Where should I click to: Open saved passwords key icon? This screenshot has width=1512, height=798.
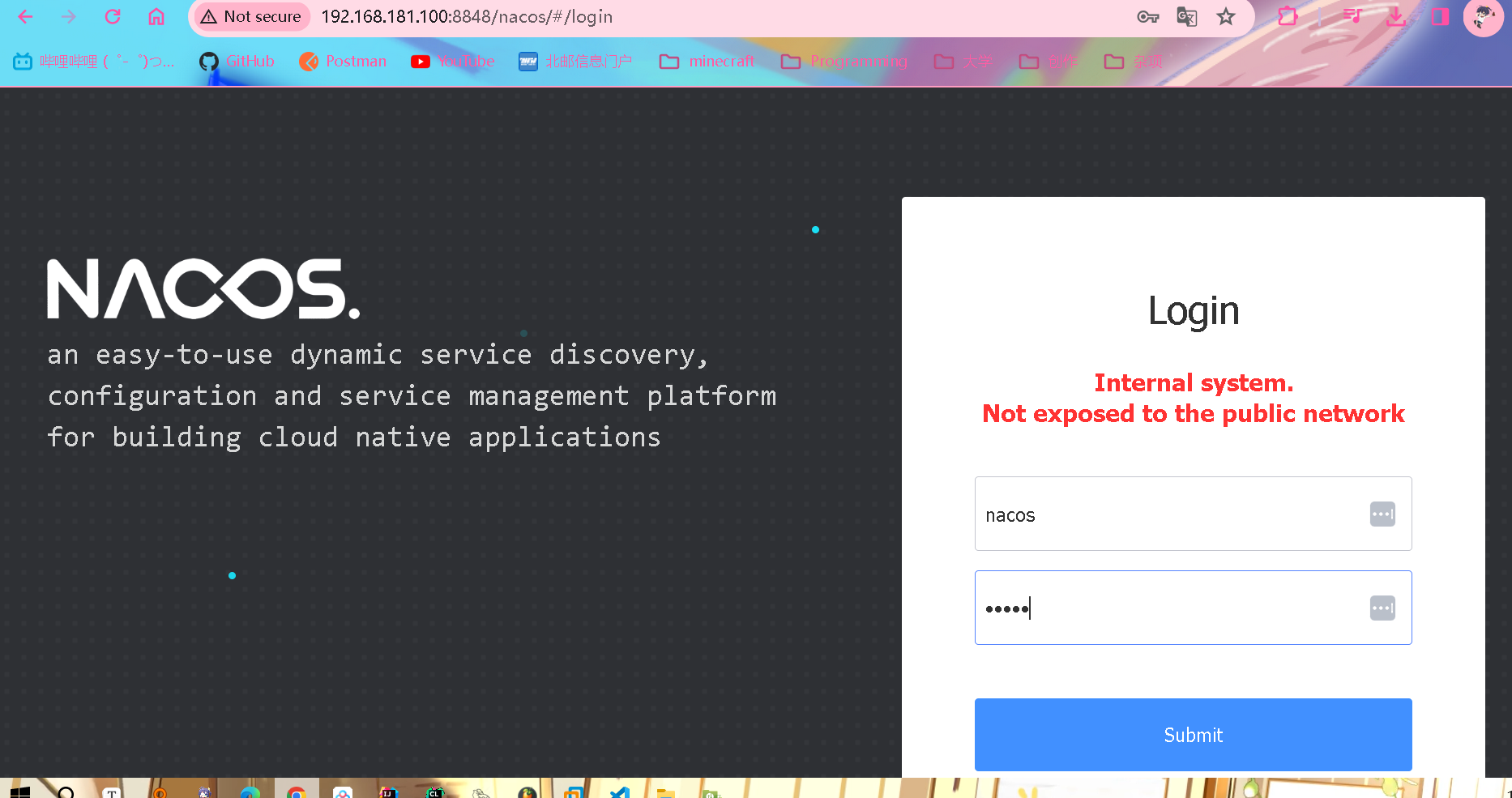tap(1147, 16)
